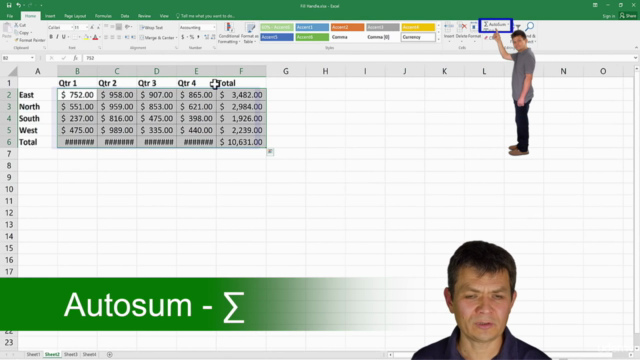The height and width of the screenshot is (360, 640).
Task: Click Sign in
Action: click(609, 16)
